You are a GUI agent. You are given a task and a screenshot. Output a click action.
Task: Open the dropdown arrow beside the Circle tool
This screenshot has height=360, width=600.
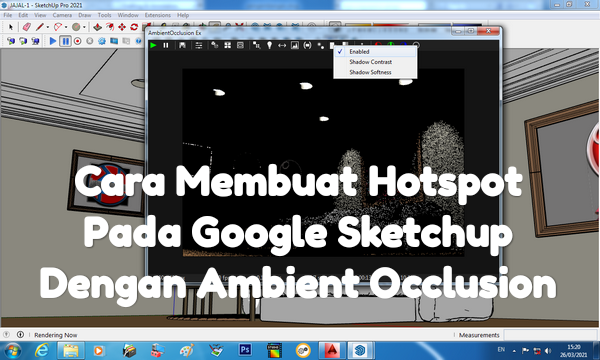(84, 27)
